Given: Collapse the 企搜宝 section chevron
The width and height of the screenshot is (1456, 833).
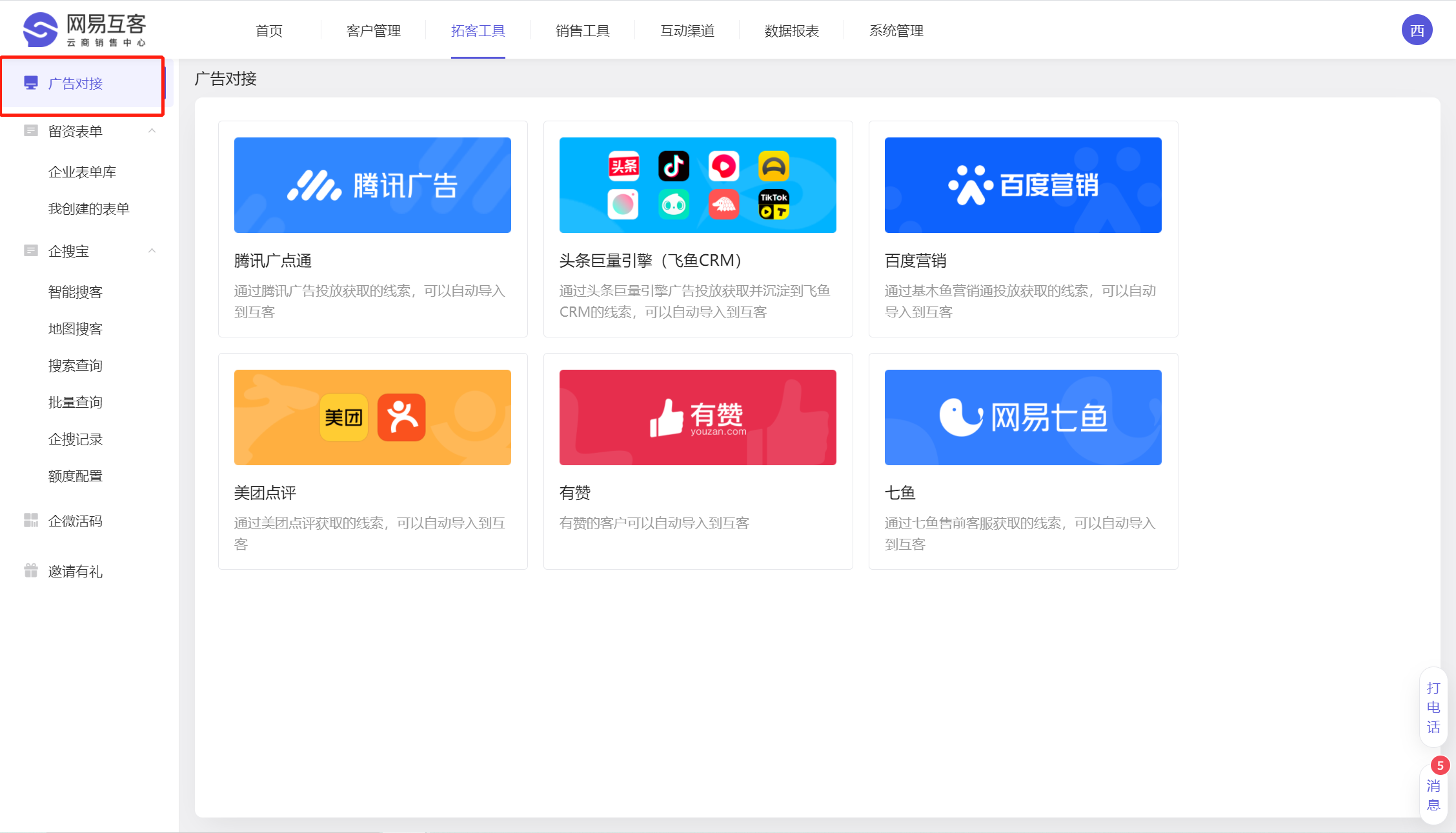Looking at the screenshot, I should (x=152, y=251).
